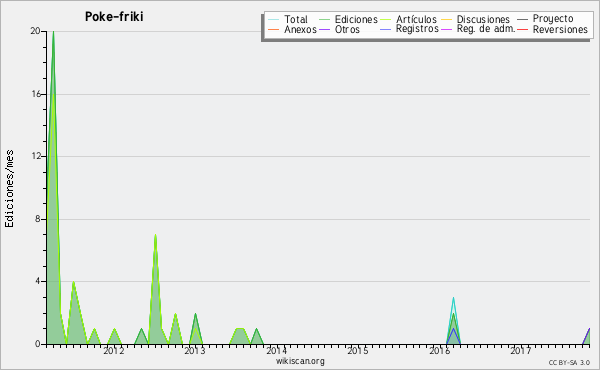This screenshot has height=370, width=600.
Task: Click the 0 y-axis value
Action: coord(38,344)
